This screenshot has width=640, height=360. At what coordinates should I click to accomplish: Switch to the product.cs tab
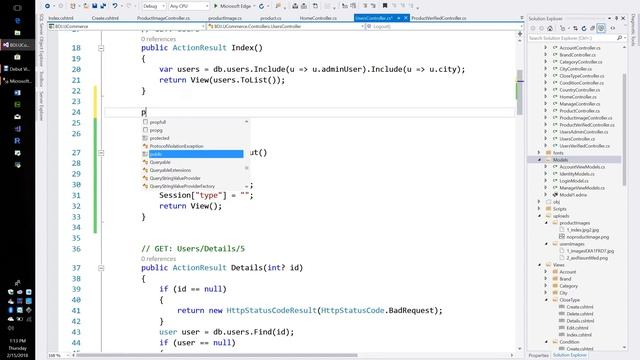(271, 18)
